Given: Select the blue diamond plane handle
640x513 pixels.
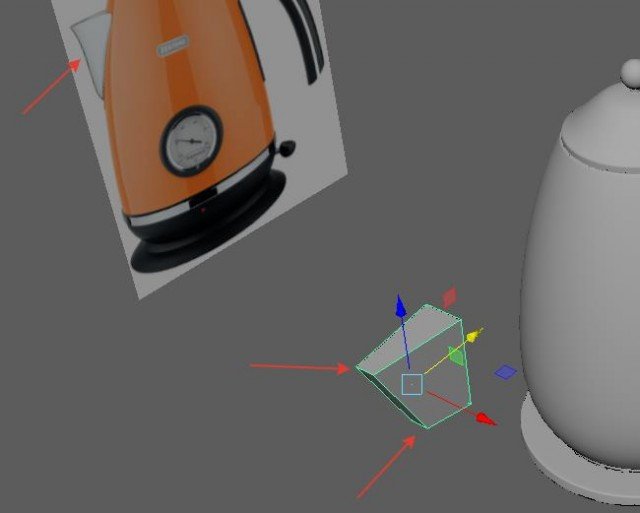Looking at the screenshot, I should point(506,372).
